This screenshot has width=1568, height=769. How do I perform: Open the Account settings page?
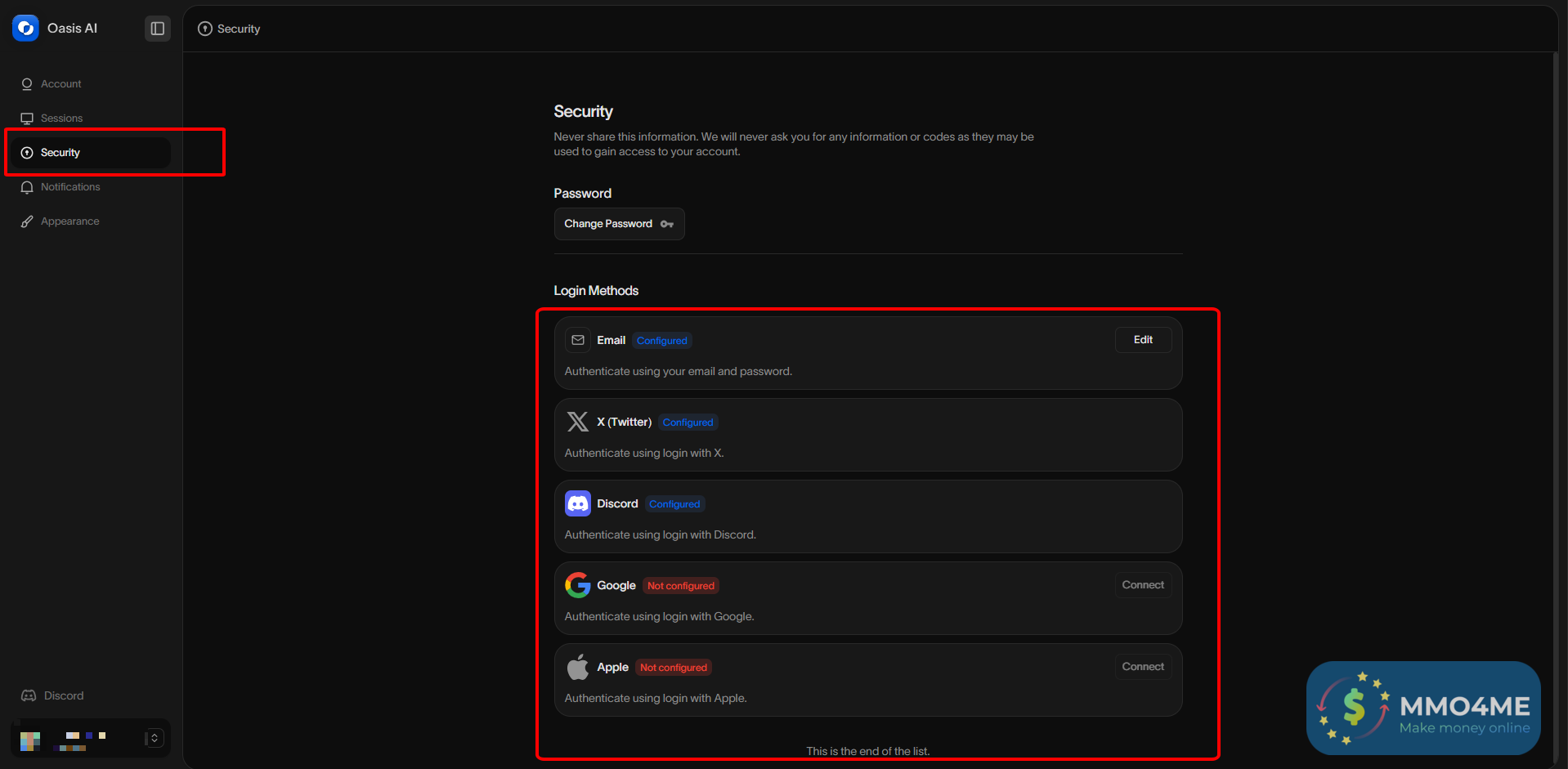tap(60, 84)
